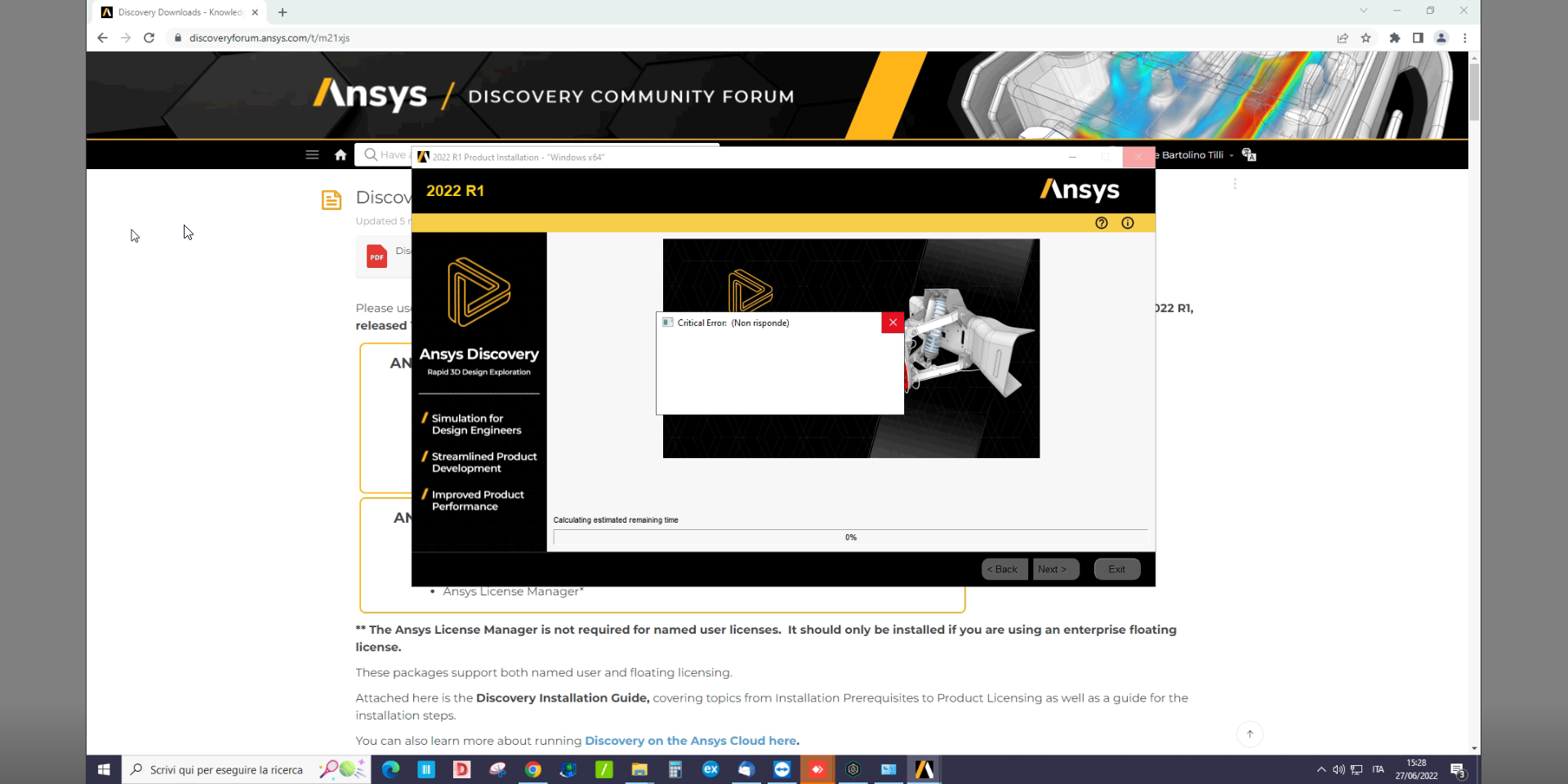Open the Chrome profile icon

tap(1441, 38)
